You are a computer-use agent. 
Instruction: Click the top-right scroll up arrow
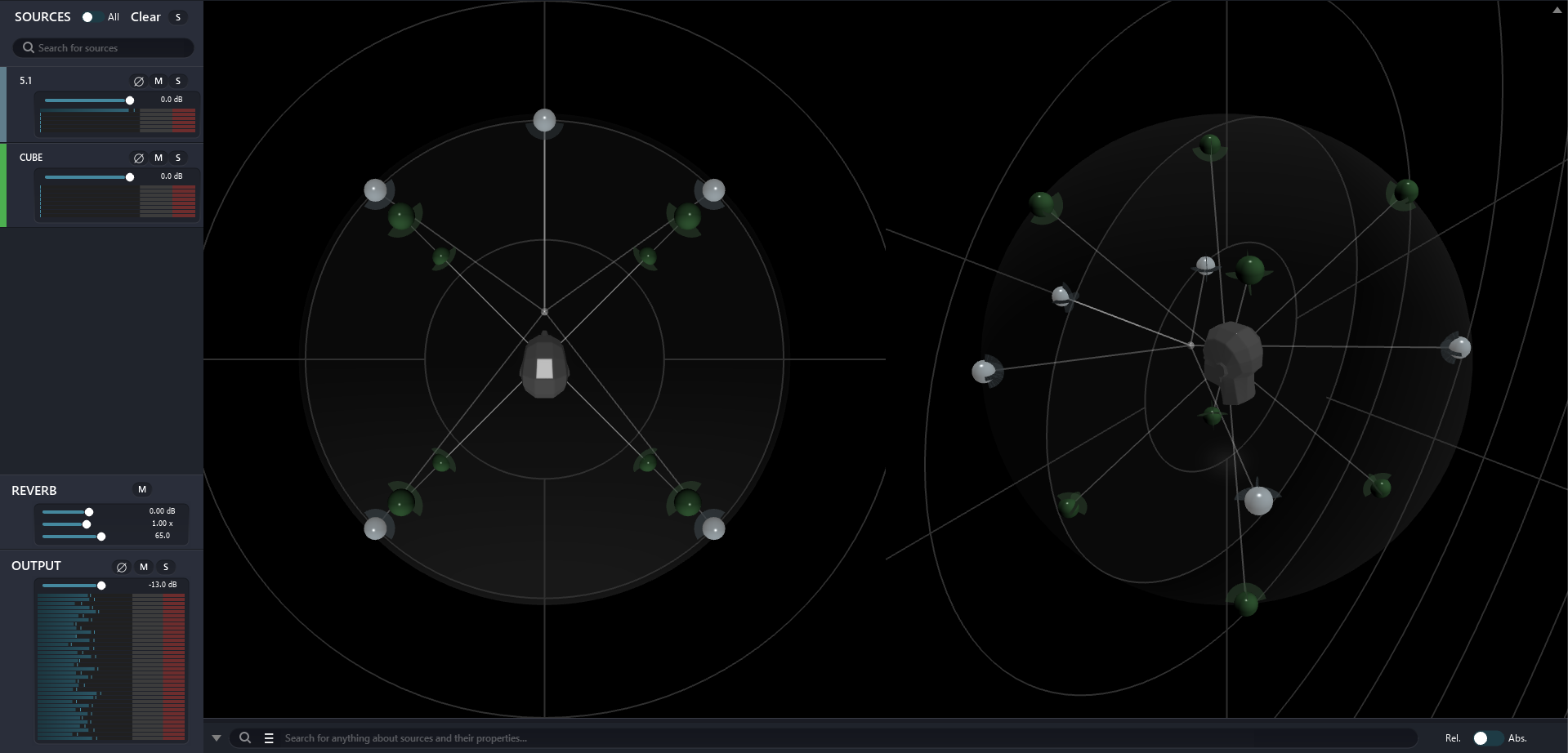[1557, 11]
